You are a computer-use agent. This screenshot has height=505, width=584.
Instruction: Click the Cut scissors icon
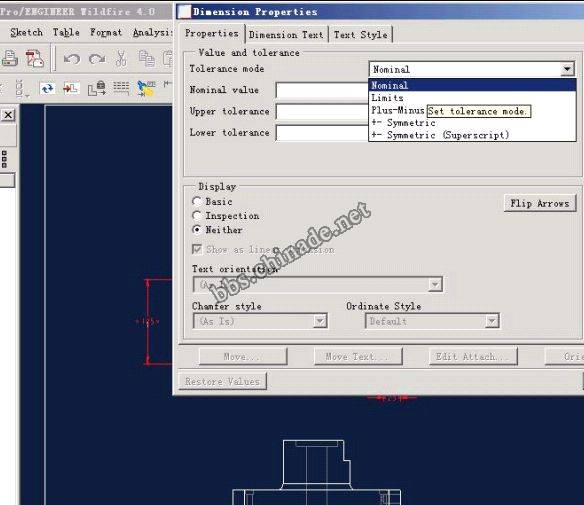pyautogui.click(x=121, y=58)
